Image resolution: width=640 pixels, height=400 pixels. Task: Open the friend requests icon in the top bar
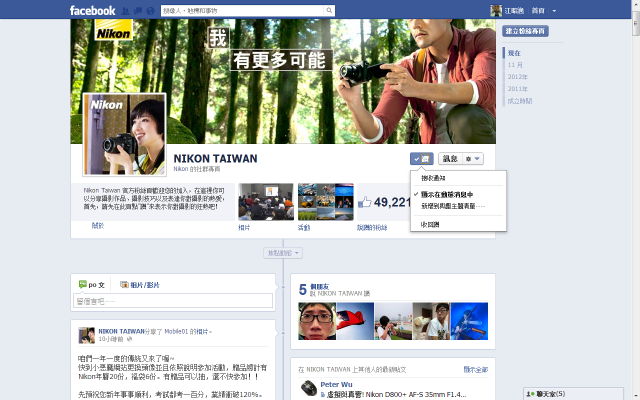pos(126,11)
